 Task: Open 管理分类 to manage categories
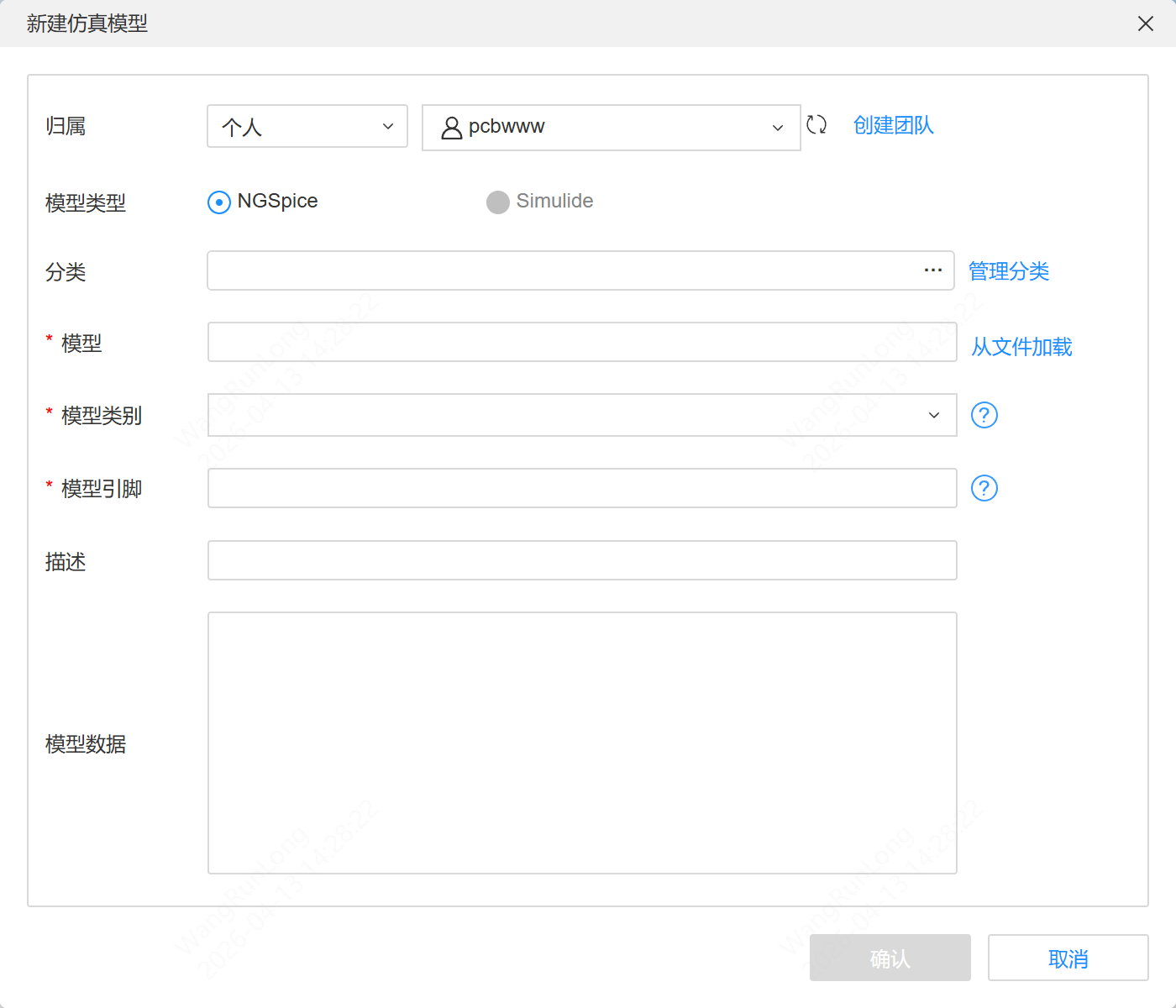(x=1008, y=270)
